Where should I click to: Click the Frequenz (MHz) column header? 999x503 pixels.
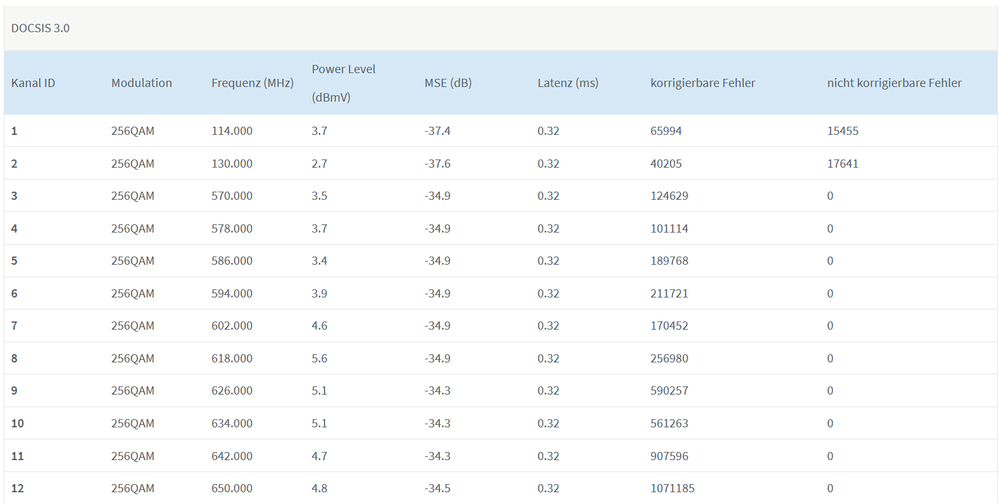(252, 83)
